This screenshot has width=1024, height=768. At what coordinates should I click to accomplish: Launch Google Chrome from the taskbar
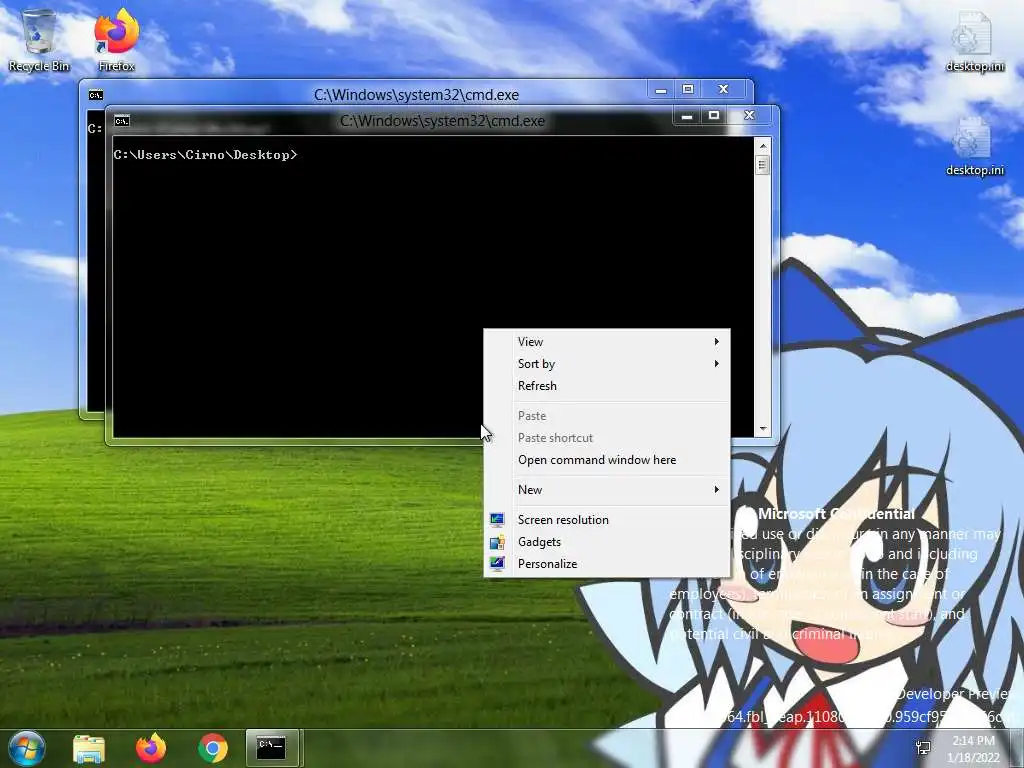pos(213,748)
